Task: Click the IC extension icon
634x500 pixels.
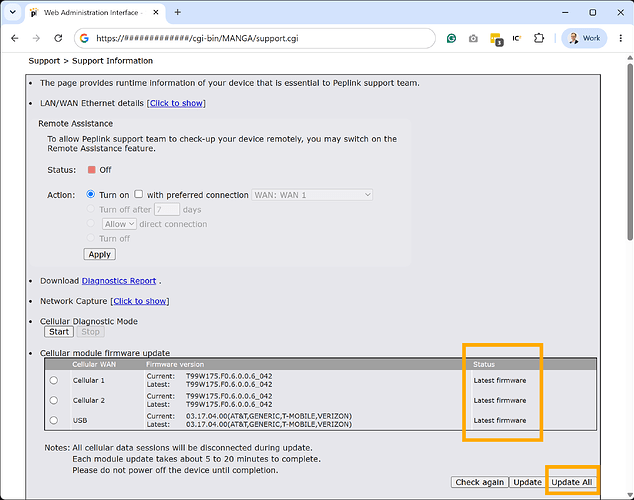Action: tap(516, 38)
